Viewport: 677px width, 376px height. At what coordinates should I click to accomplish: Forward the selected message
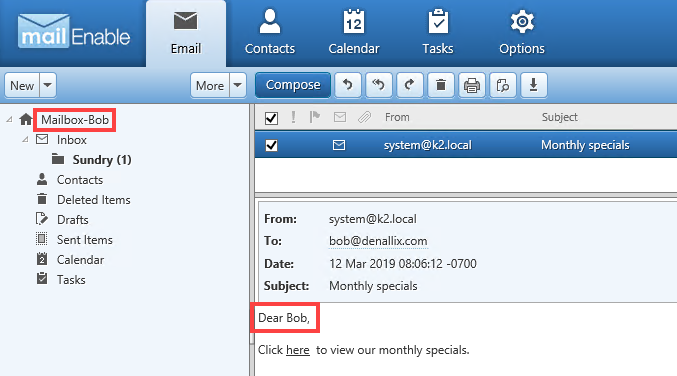(410, 85)
